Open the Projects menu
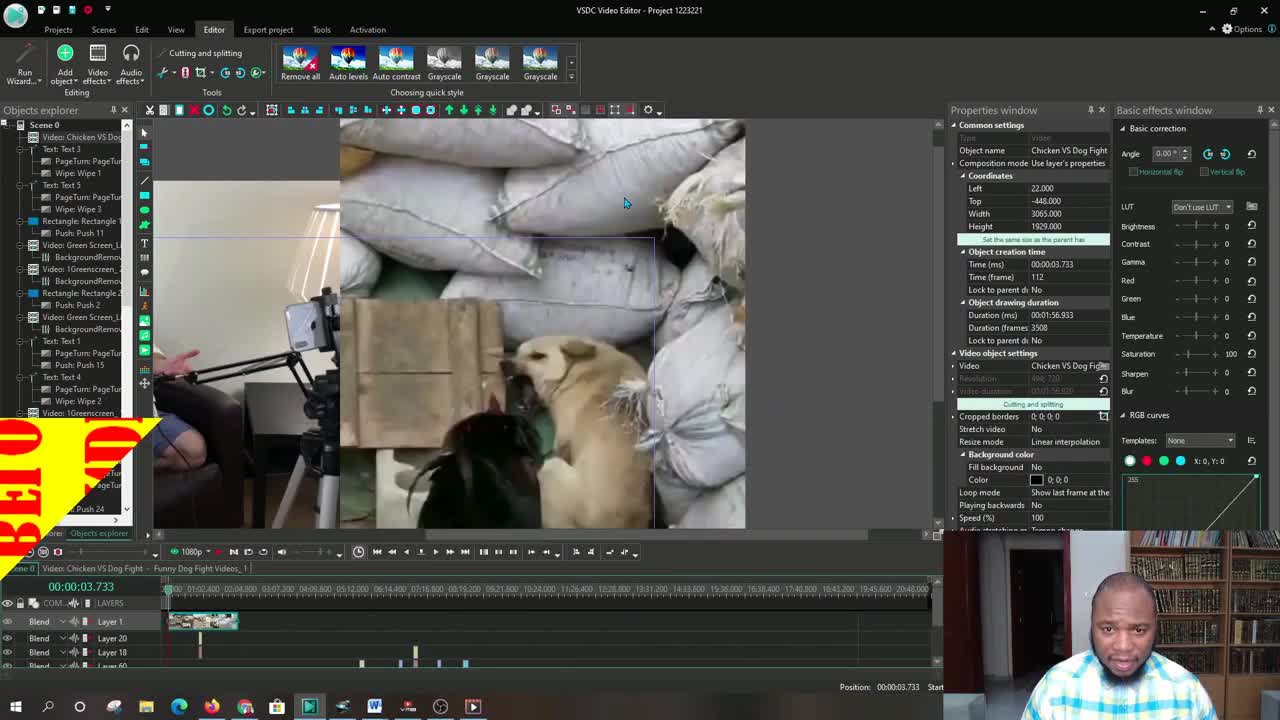 [58, 30]
